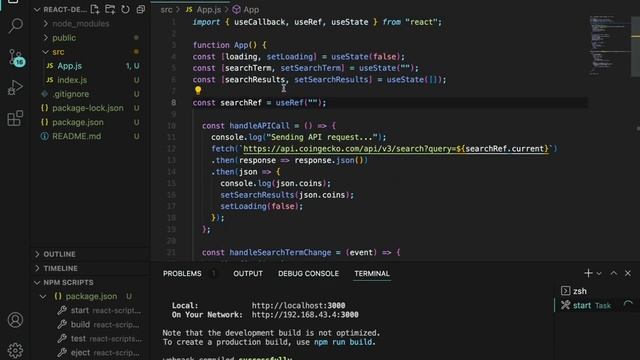Open package.json in file tree

pyautogui.click(x=78, y=122)
